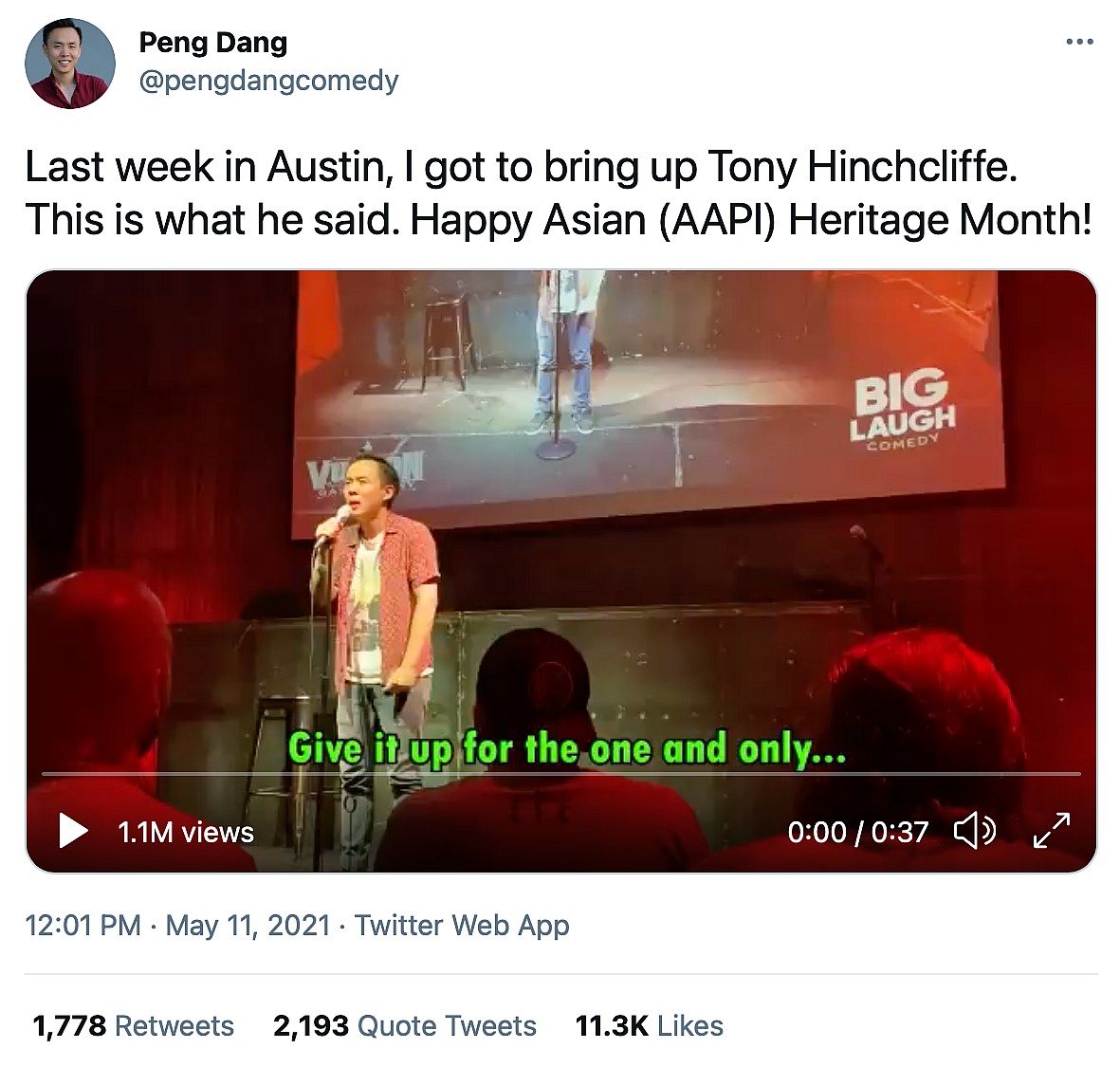Click the 0:00 / 0:37 time display
This screenshot has width=1120, height=1067.
coord(857,832)
